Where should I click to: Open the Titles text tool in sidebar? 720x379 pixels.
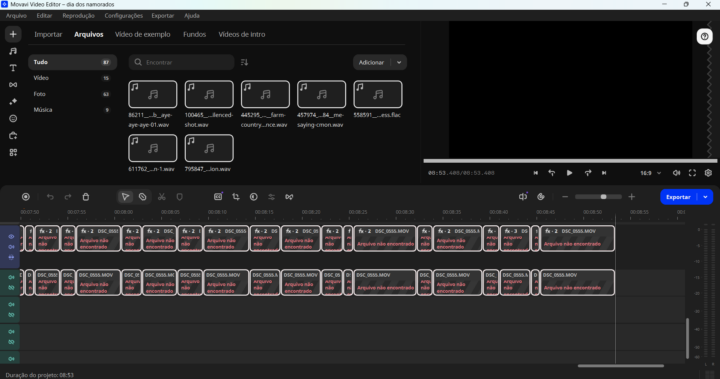(x=13, y=68)
